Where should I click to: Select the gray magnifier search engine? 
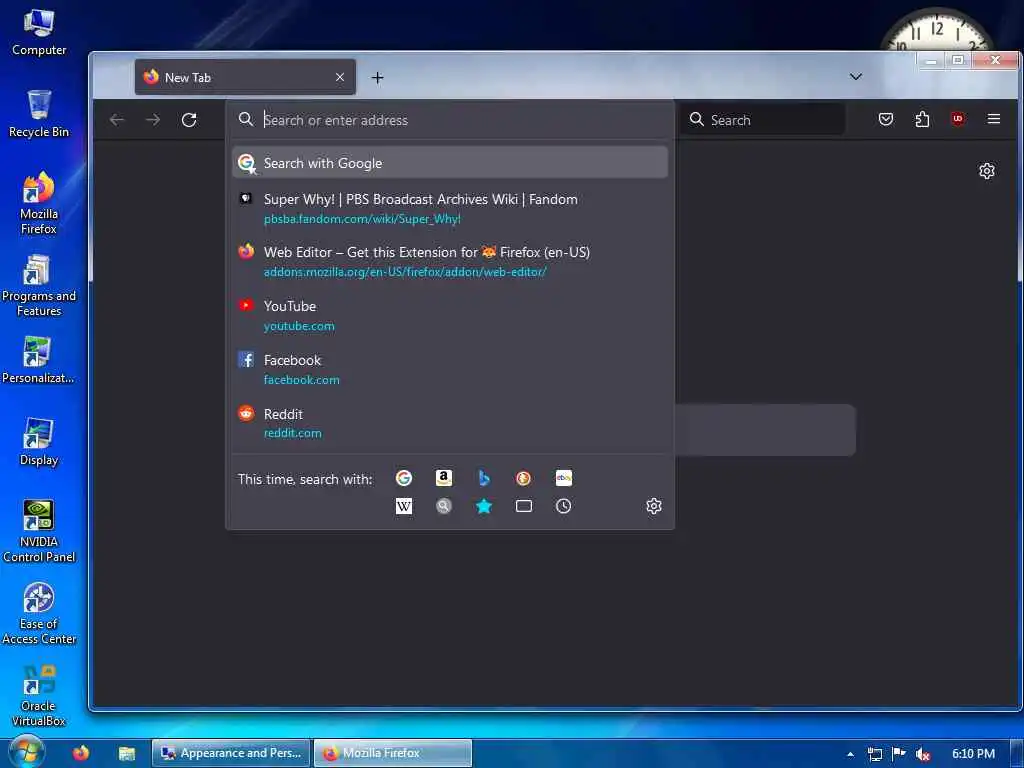[x=443, y=506]
